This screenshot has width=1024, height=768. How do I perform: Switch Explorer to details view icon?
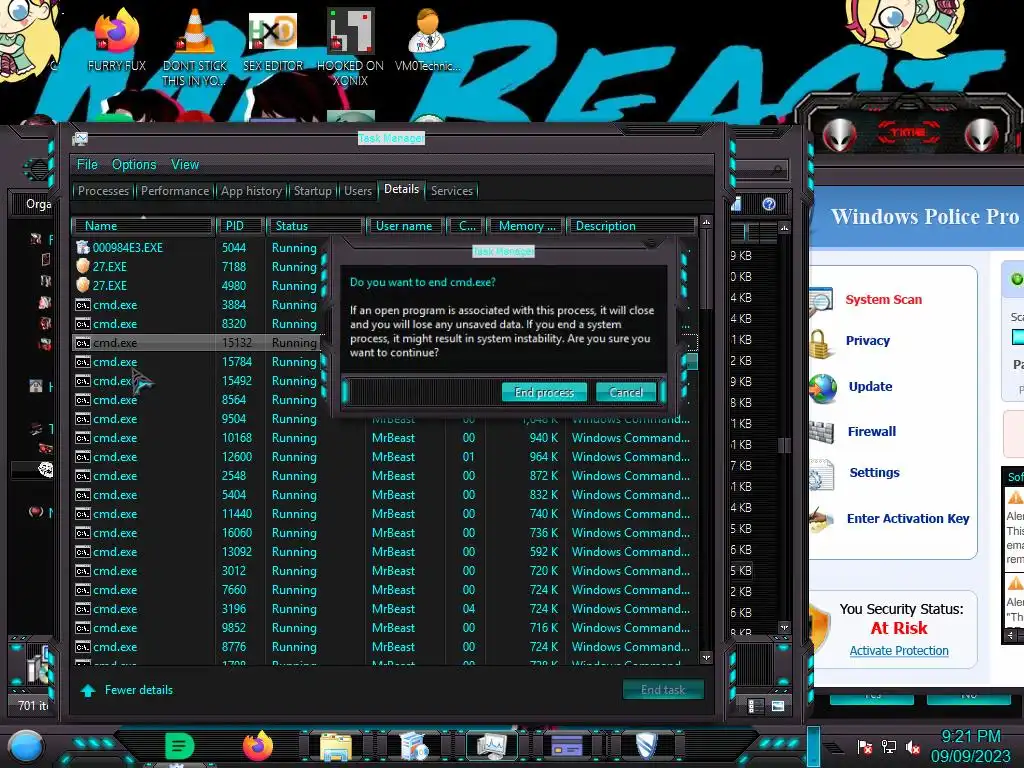[755, 706]
